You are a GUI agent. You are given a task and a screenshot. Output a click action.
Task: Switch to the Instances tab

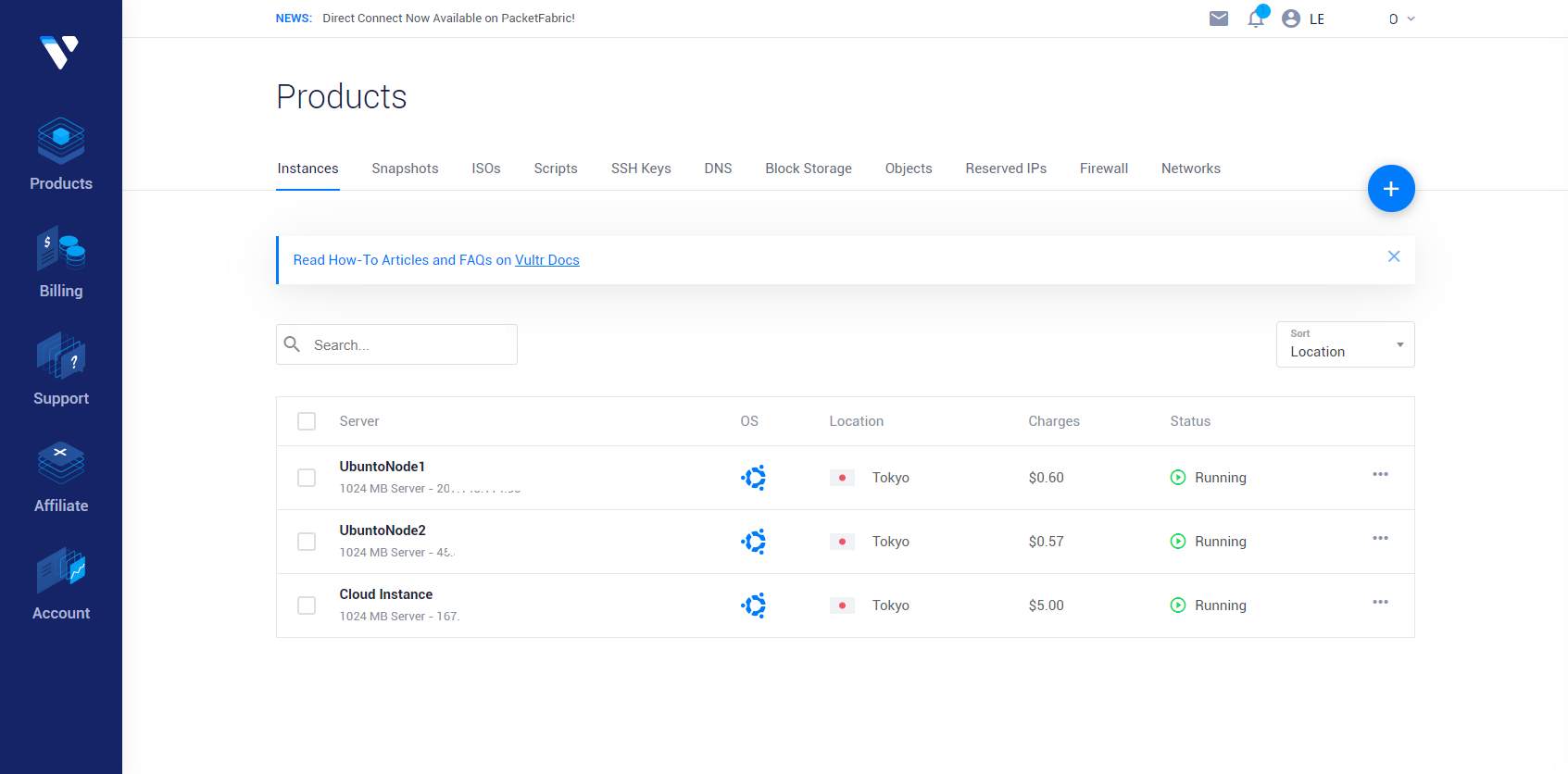(x=307, y=169)
